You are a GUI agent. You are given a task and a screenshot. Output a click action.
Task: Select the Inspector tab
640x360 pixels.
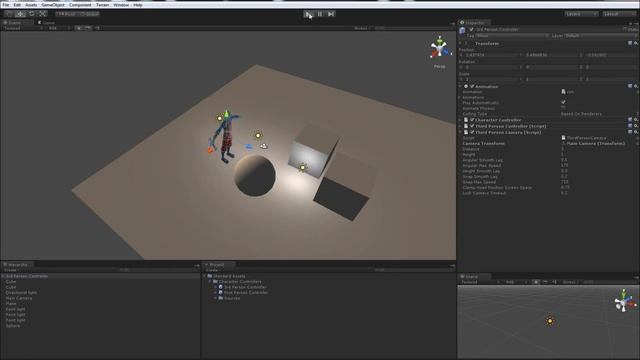pos(474,23)
